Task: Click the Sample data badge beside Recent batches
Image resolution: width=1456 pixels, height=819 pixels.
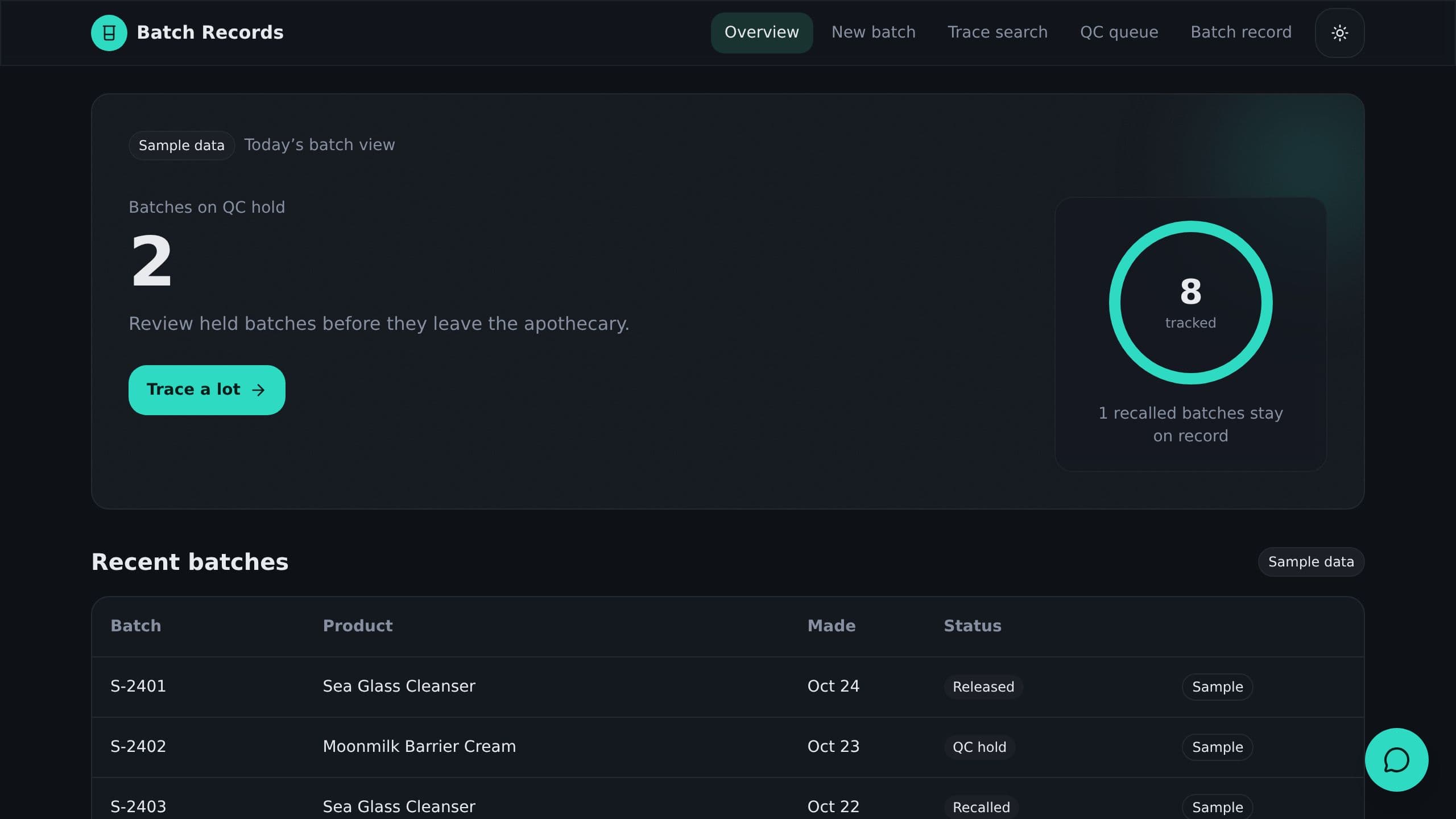Action: click(x=1311, y=562)
